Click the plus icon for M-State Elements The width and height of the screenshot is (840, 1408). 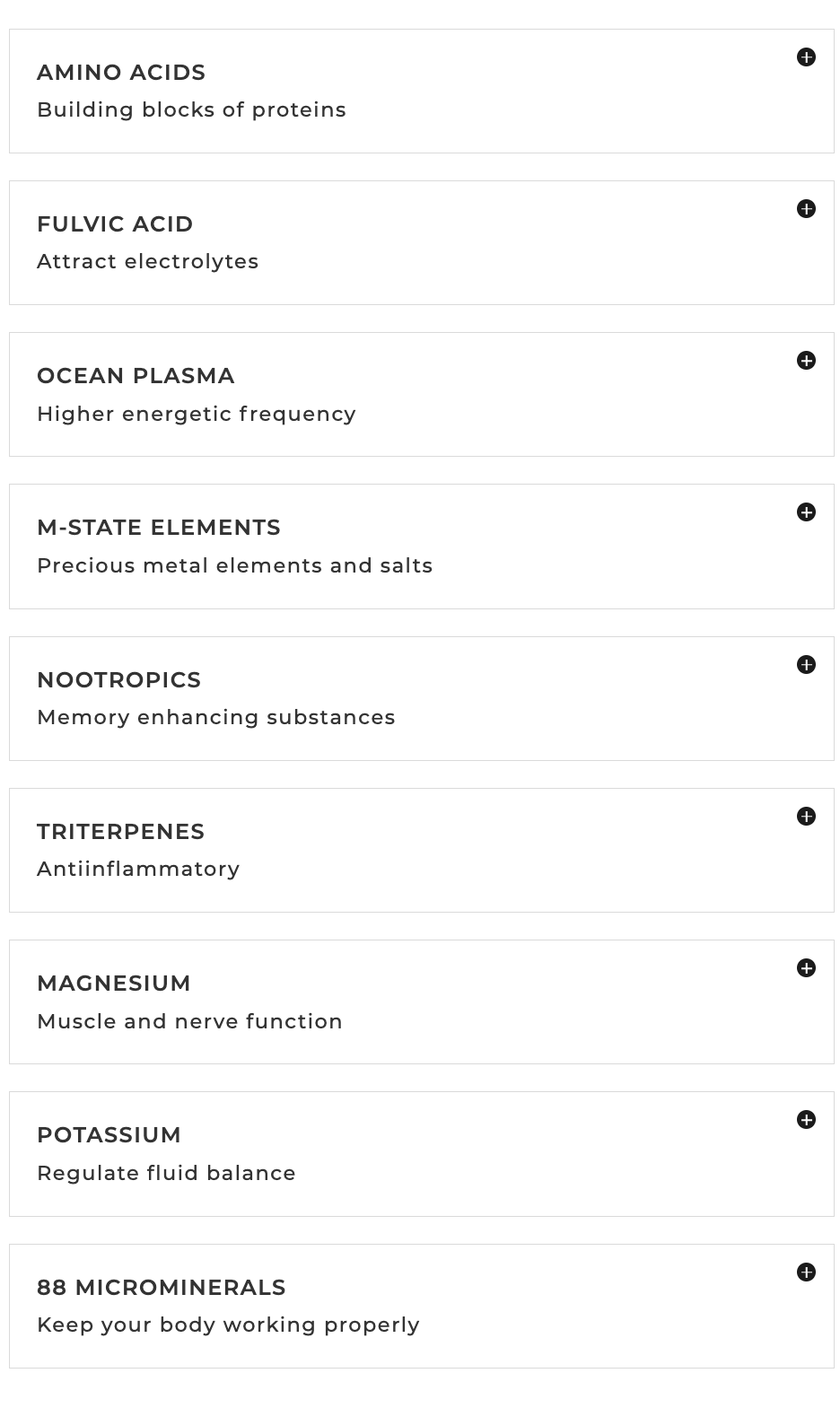click(806, 512)
